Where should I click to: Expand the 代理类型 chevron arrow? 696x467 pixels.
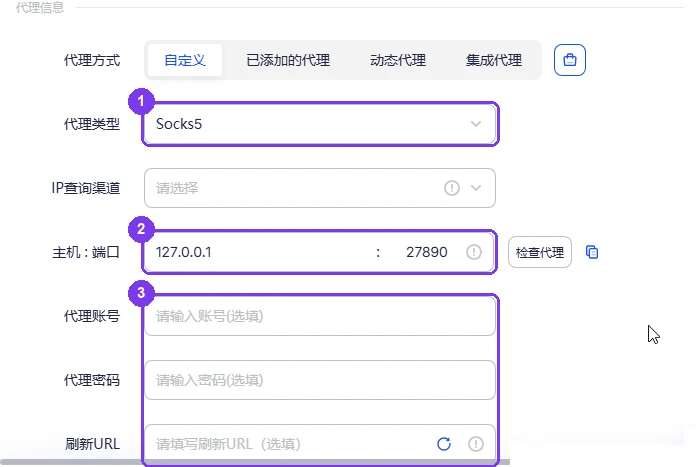476,124
